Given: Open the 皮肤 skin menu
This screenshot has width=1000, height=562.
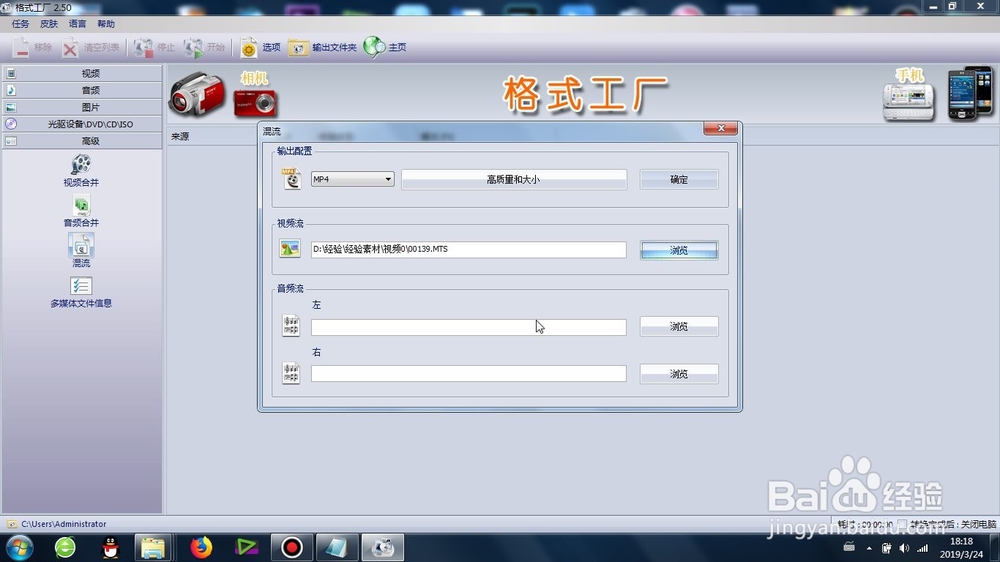Looking at the screenshot, I should (x=49, y=24).
